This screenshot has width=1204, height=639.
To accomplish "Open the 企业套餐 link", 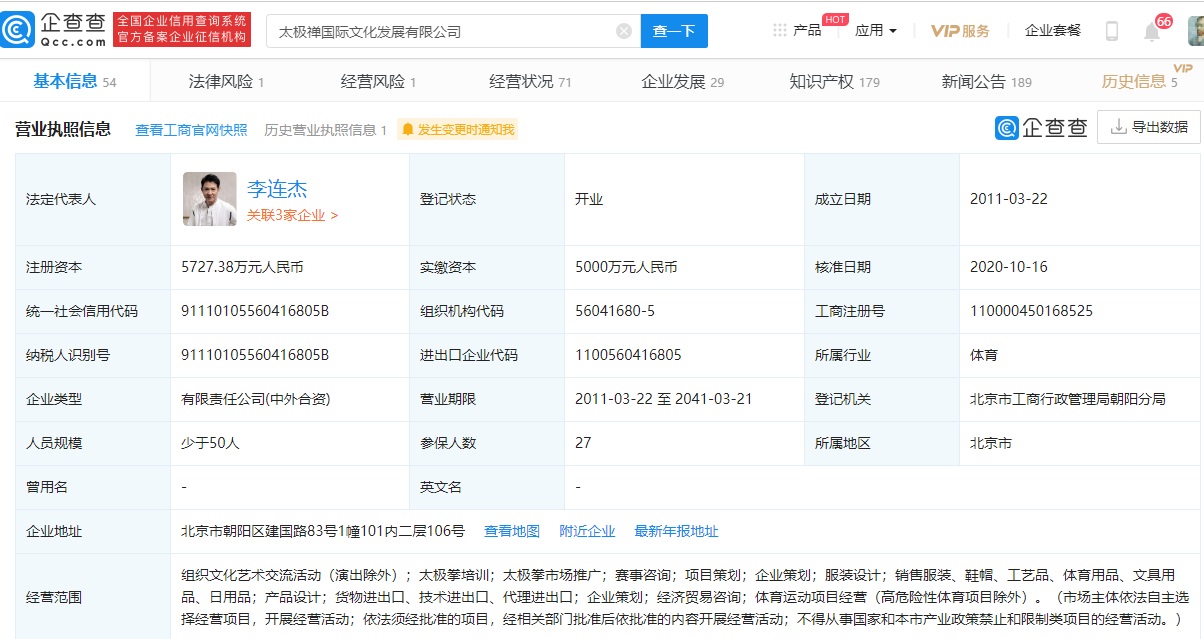I will click(1053, 31).
